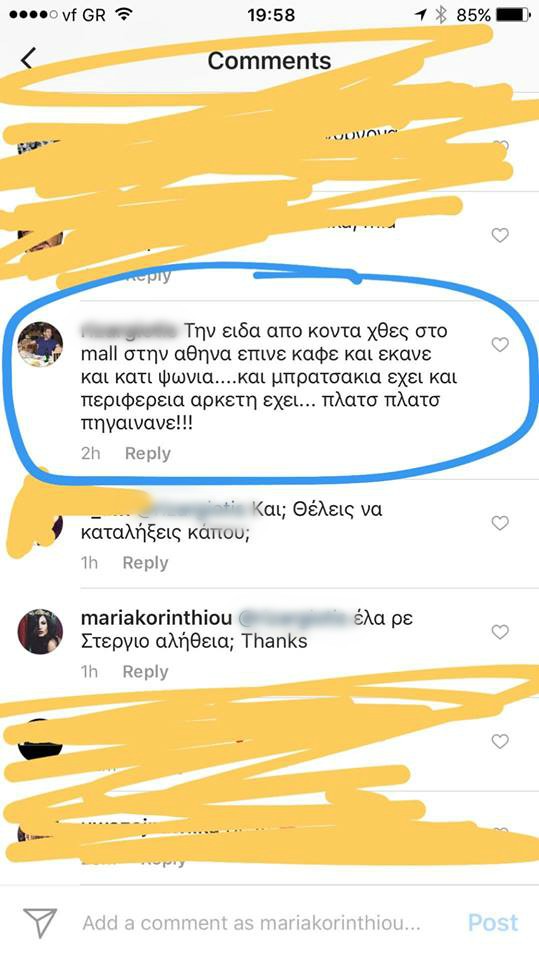Tap the battery indicator in status bar
The width and height of the screenshot is (539, 960).
click(x=513, y=15)
